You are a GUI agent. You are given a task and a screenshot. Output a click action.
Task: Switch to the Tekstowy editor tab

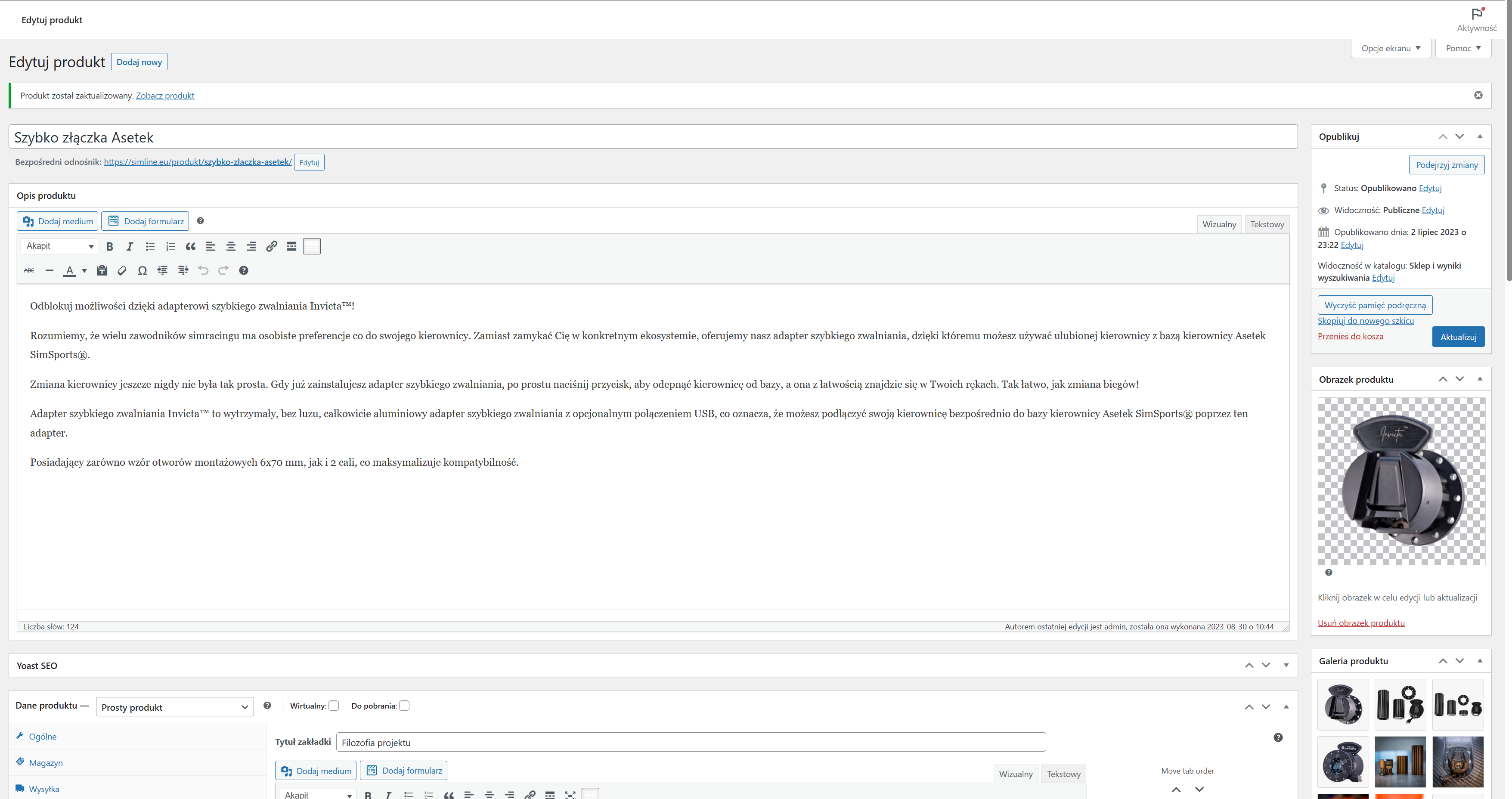(1267, 224)
